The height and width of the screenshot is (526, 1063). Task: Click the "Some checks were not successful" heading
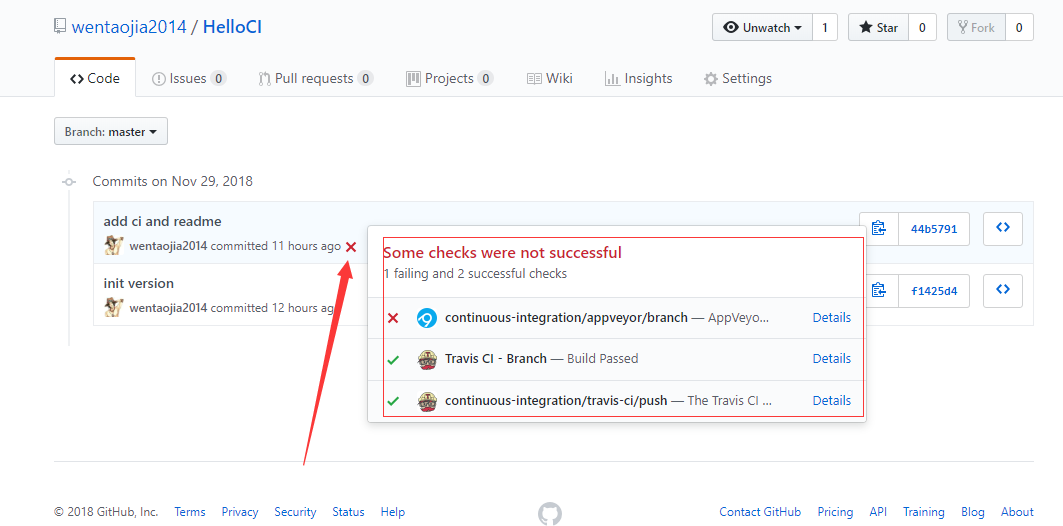[x=502, y=254]
